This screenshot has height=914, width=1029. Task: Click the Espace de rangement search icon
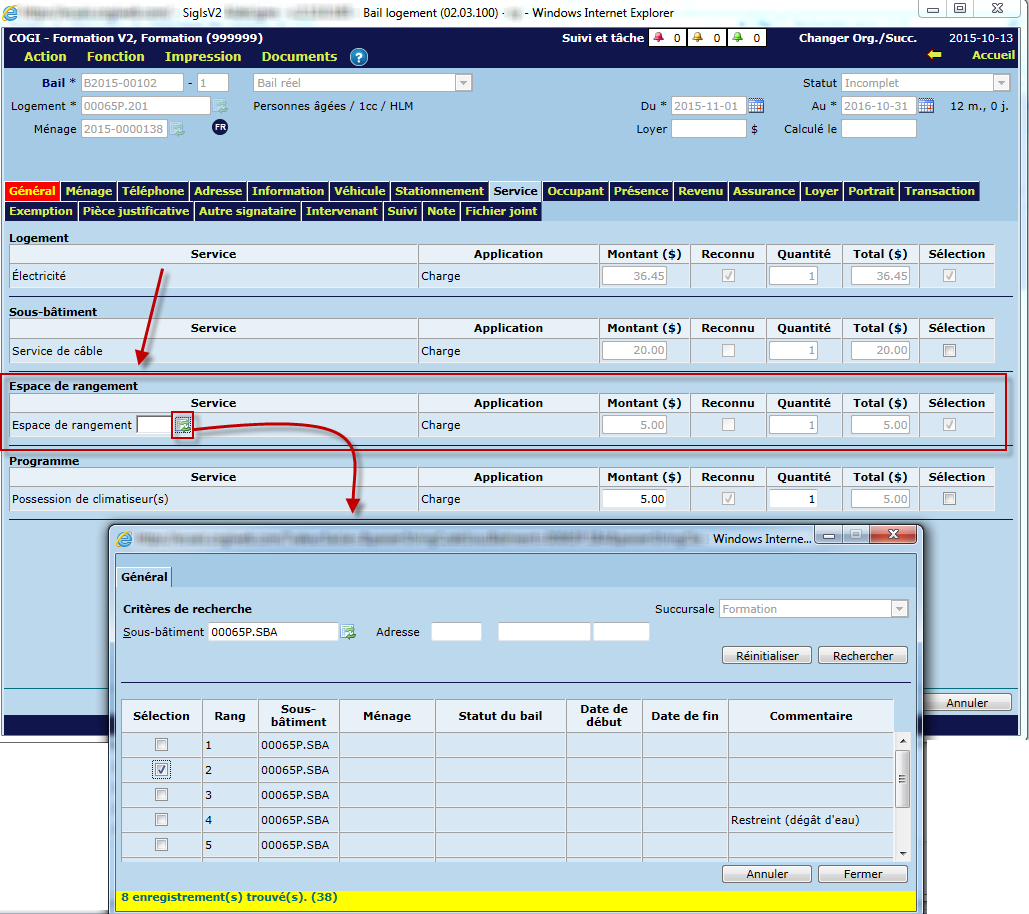point(182,425)
